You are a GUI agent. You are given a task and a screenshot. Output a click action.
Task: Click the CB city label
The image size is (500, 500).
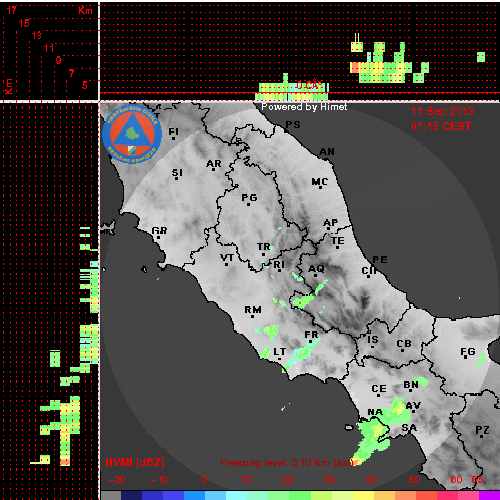(x=404, y=344)
